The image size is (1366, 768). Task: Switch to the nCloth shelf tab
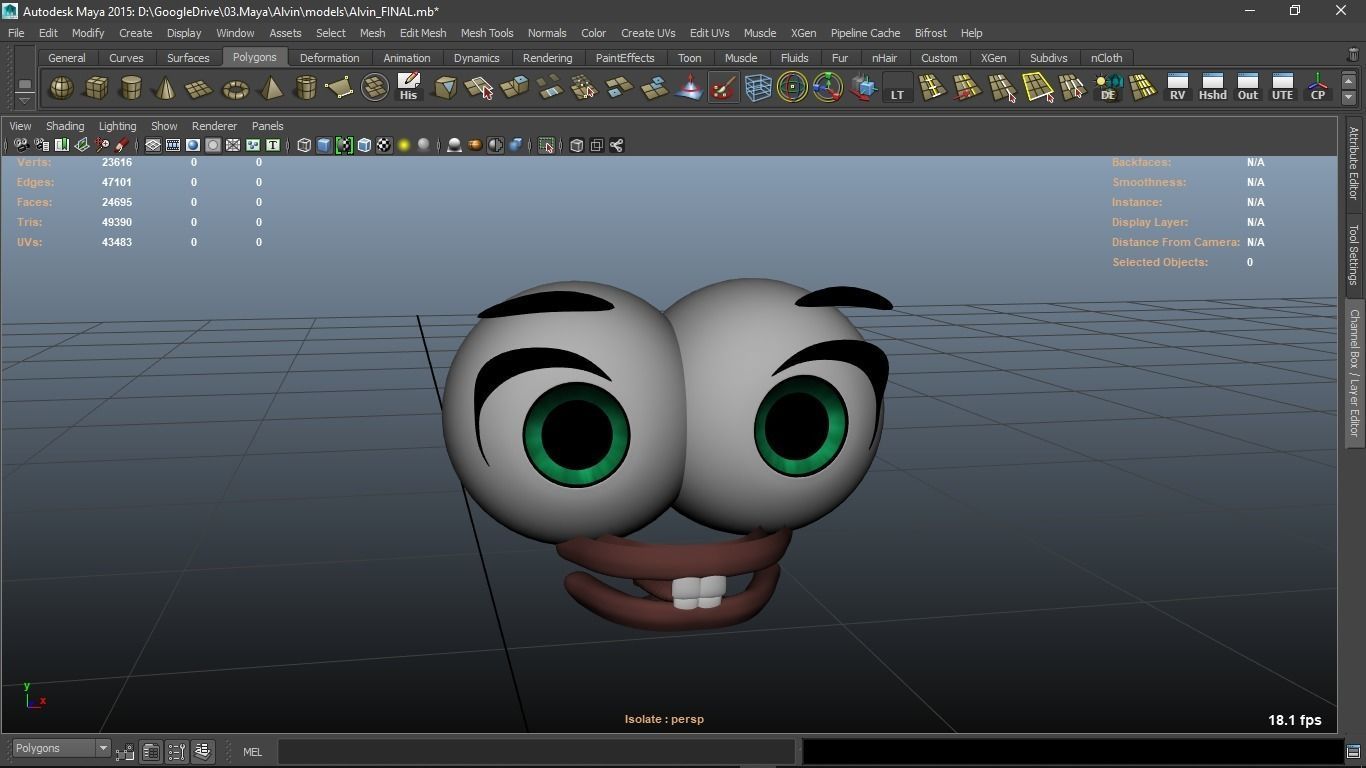point(1106,58)
